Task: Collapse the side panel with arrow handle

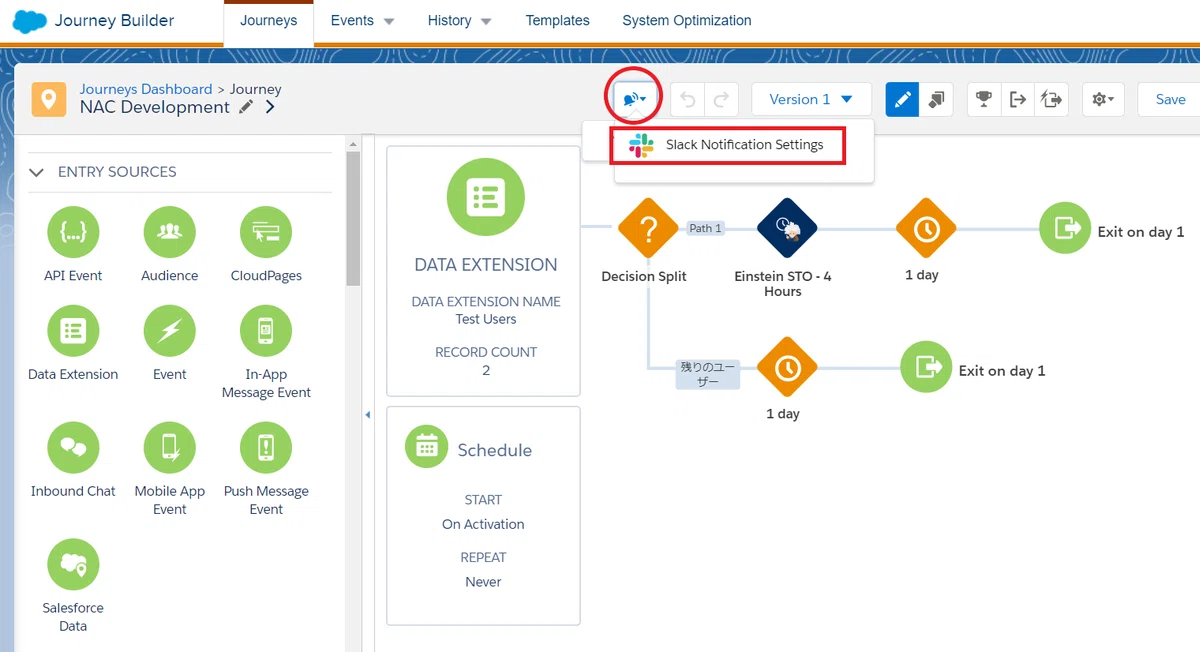Action: [367, 414]
